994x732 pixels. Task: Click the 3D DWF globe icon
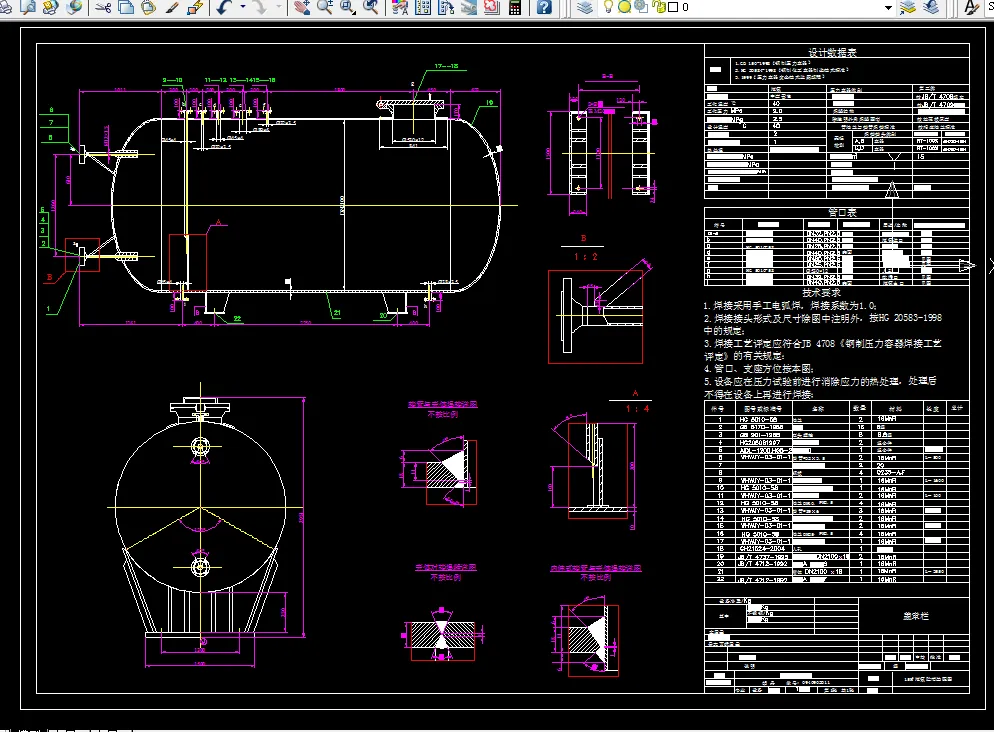click(x=74, y=7)
